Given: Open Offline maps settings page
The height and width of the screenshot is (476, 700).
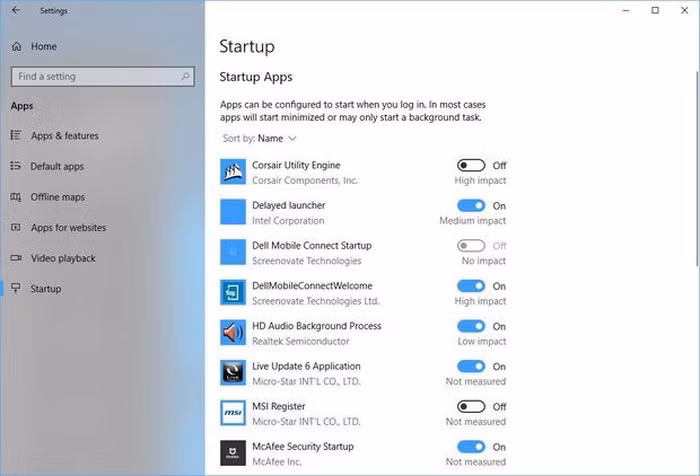Looking at the screenshot, I should pos(57,197).
